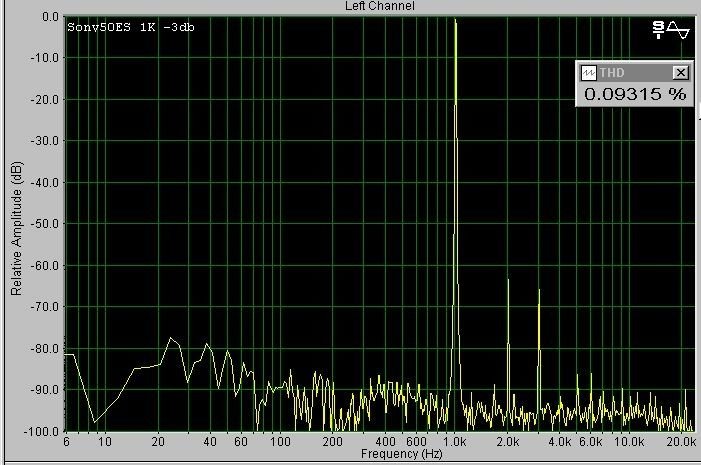701x465 pixels.
Task: Click the THD panel waveform icon
Action: (x=588, y=72)
